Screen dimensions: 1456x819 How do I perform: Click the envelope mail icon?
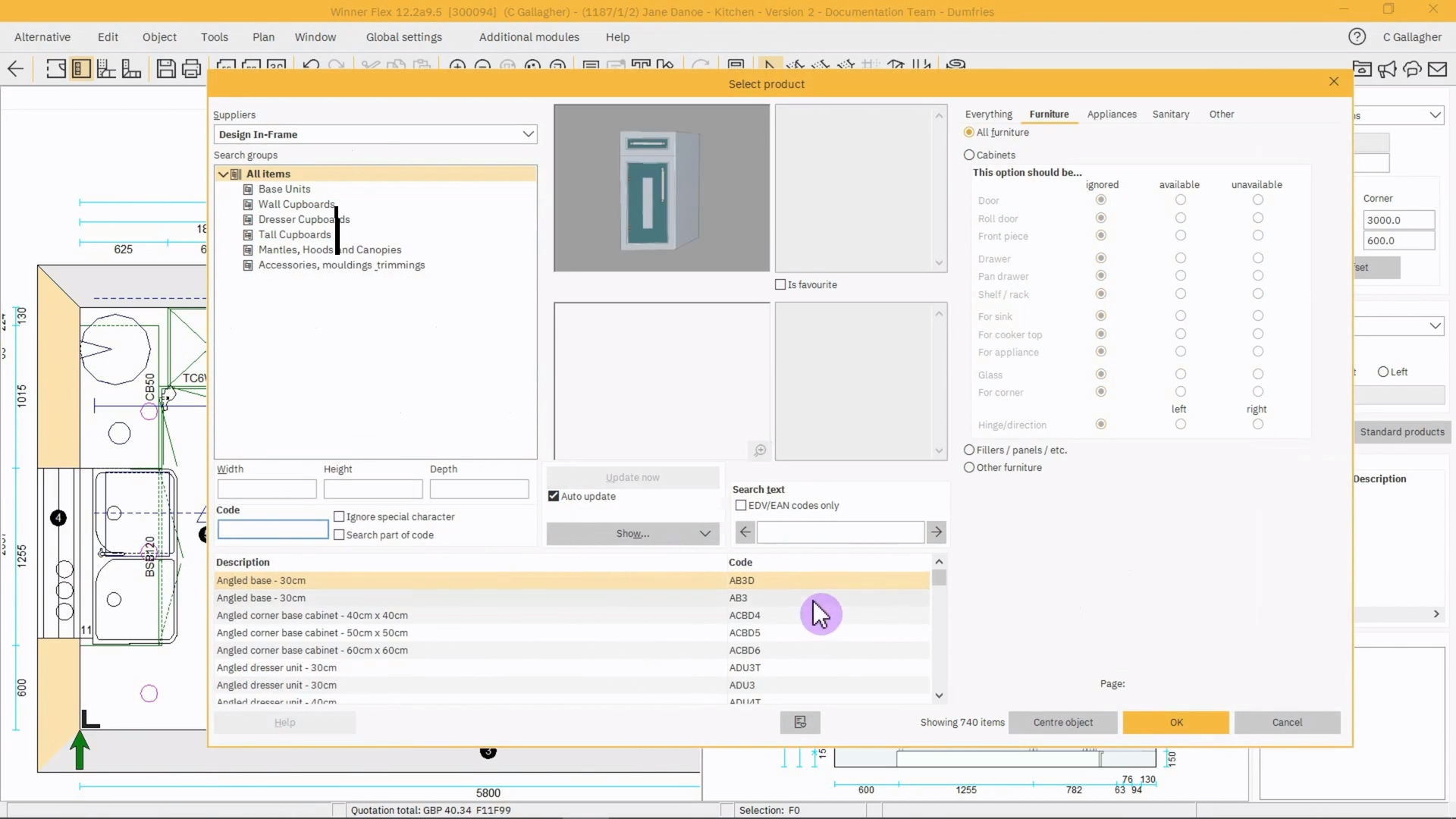(1437, 69)
